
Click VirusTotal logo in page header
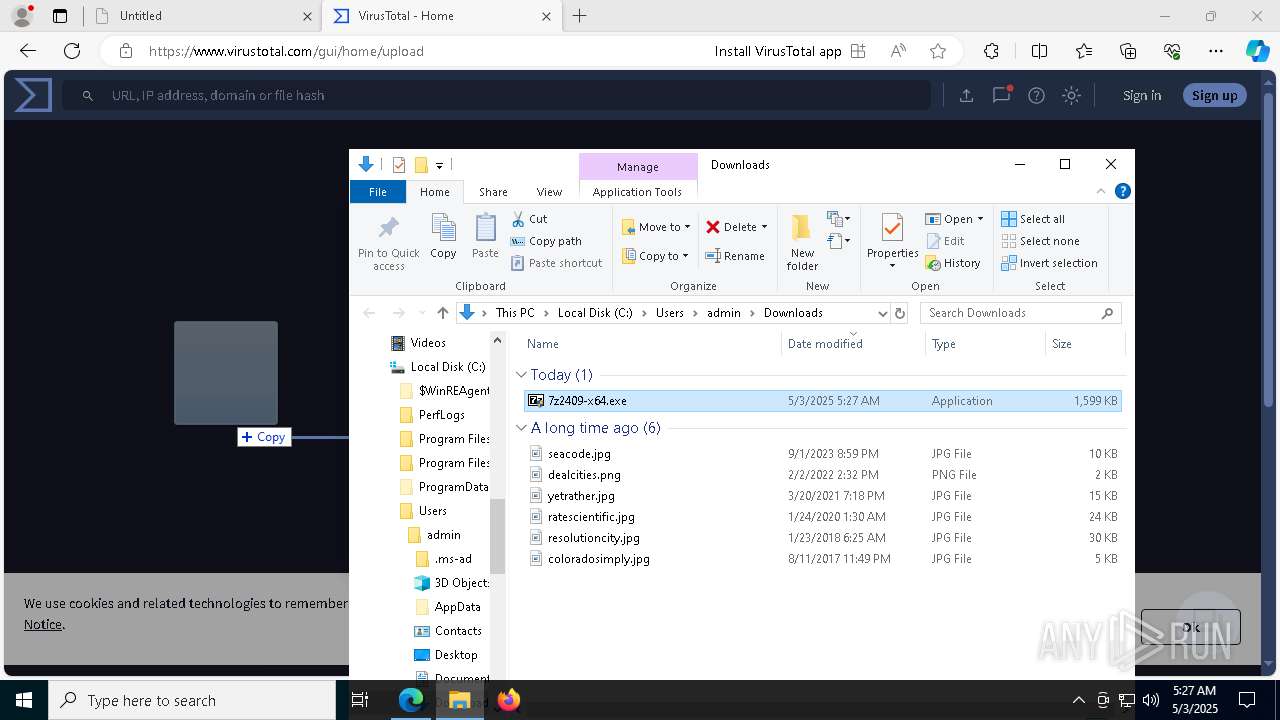pos(33,95)
